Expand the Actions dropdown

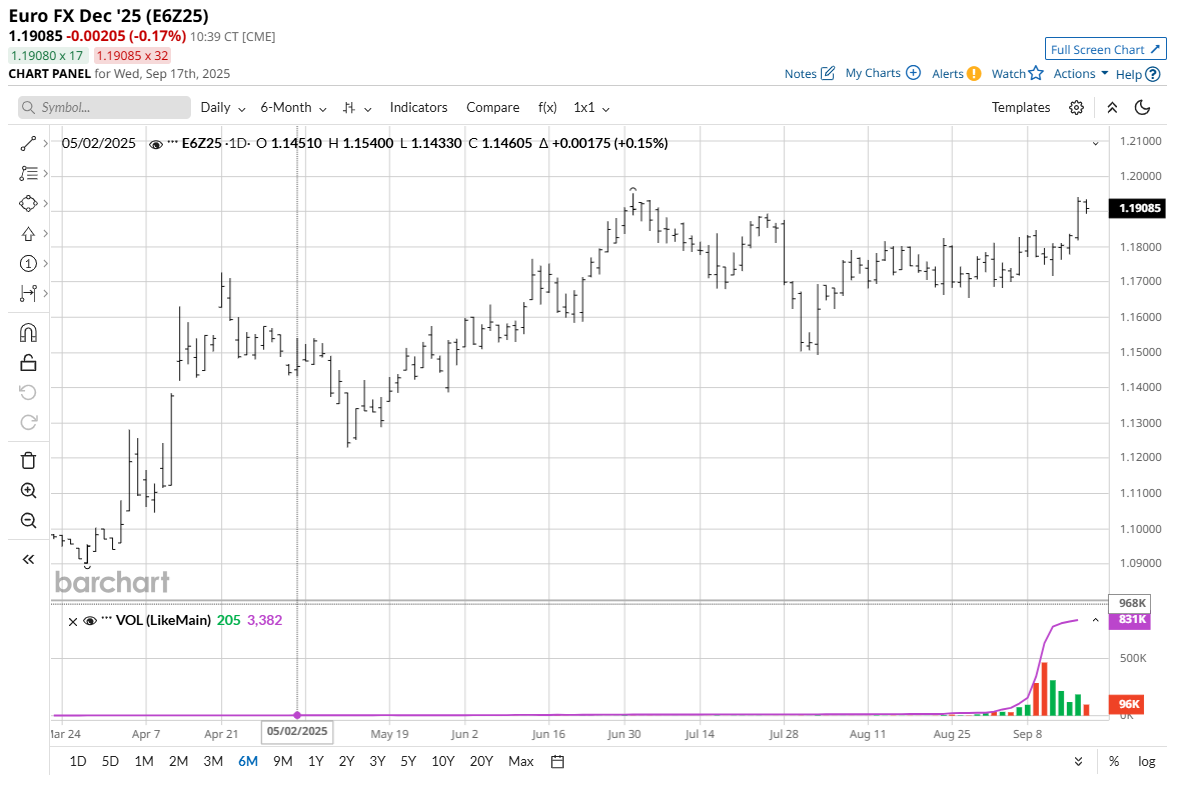point(1081,73)
